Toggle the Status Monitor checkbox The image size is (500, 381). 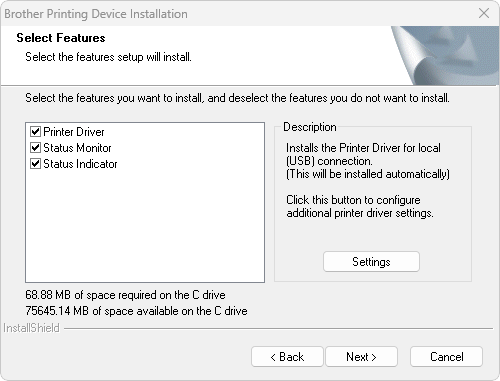35,148
